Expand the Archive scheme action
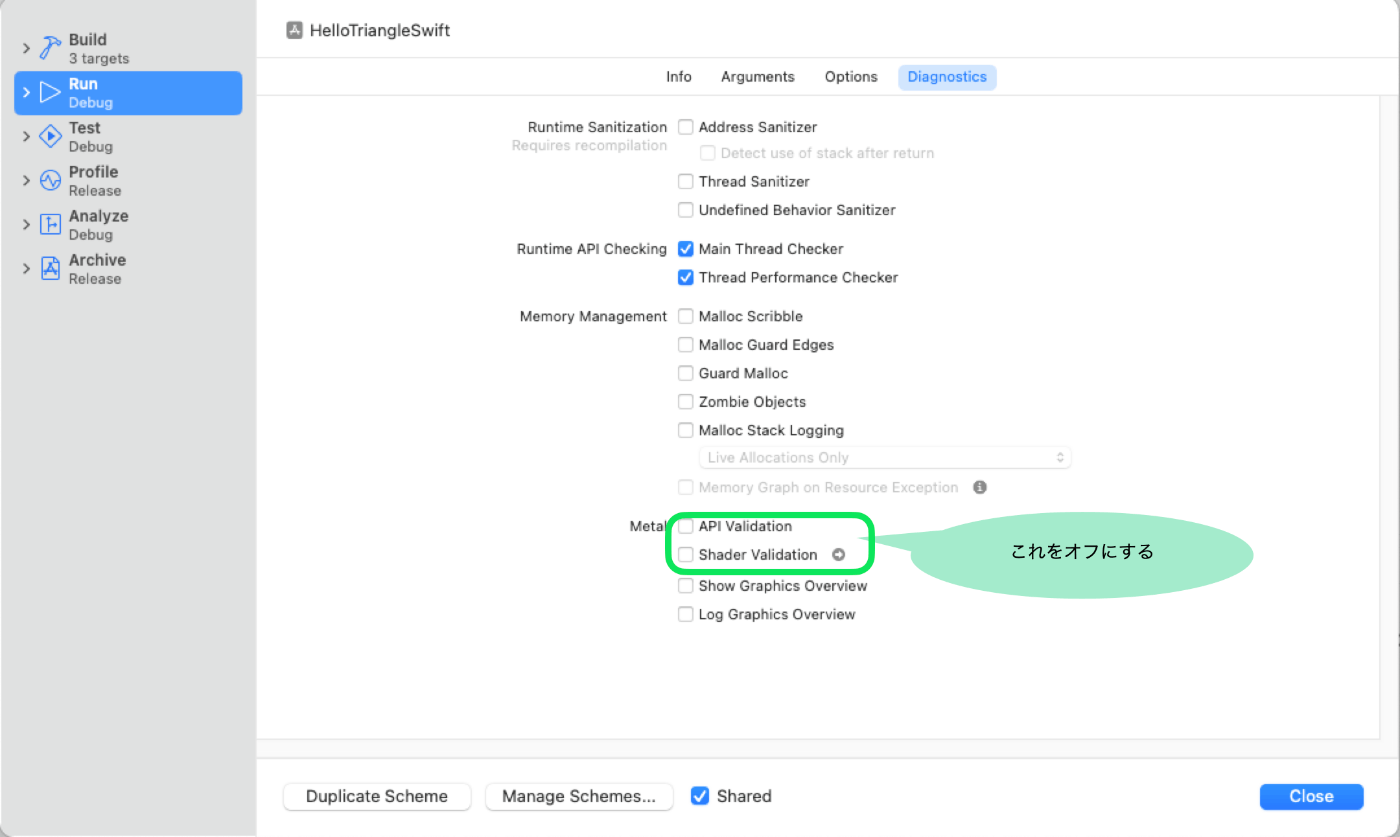Image resolution: width=1400 pixels, height=837 pixels. (x=27, y=269)
